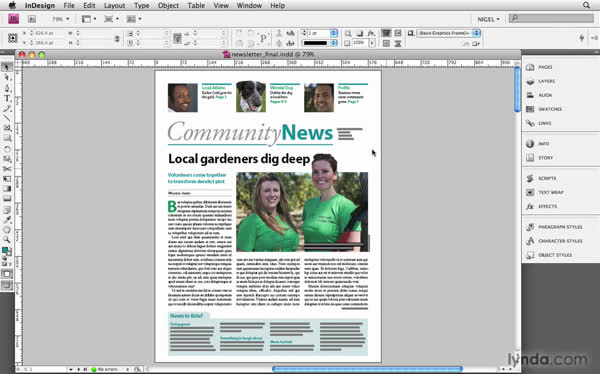Select the Eyedropper tool

(7, 219)
